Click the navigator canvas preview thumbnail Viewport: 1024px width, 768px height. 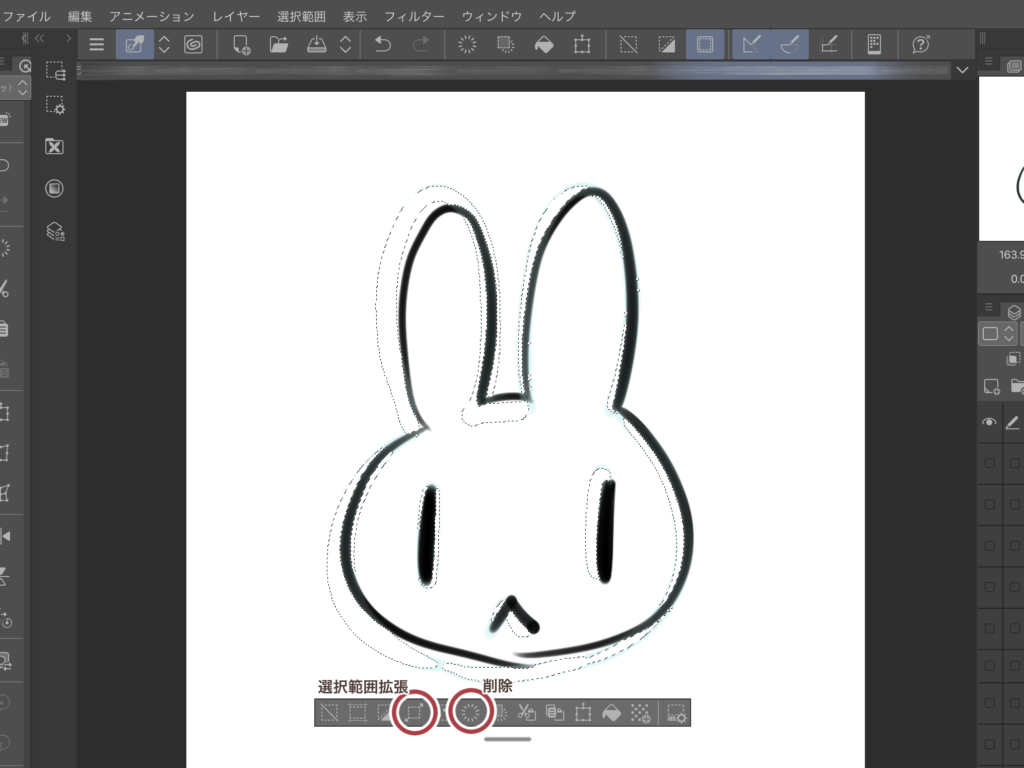click(x=1001, y=159)
